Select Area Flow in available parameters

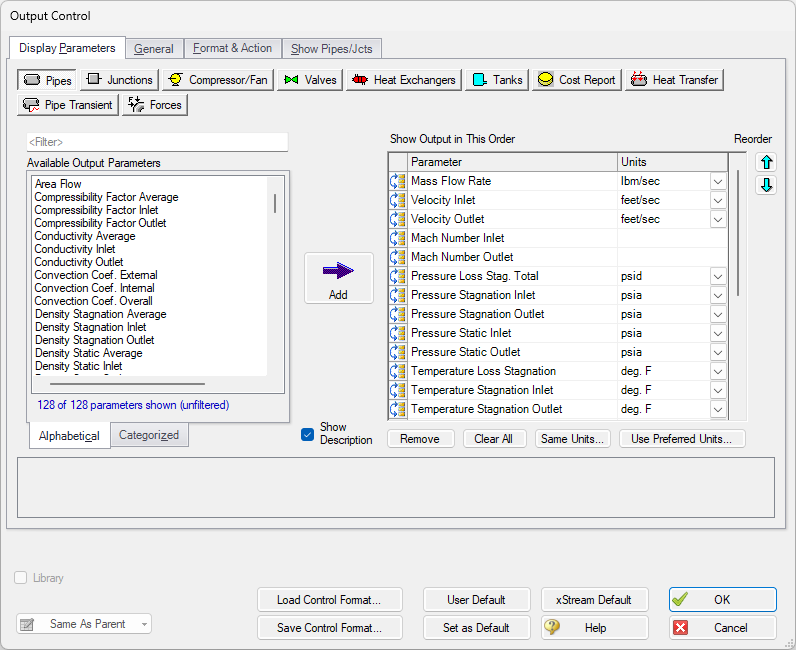coord(58,184)
